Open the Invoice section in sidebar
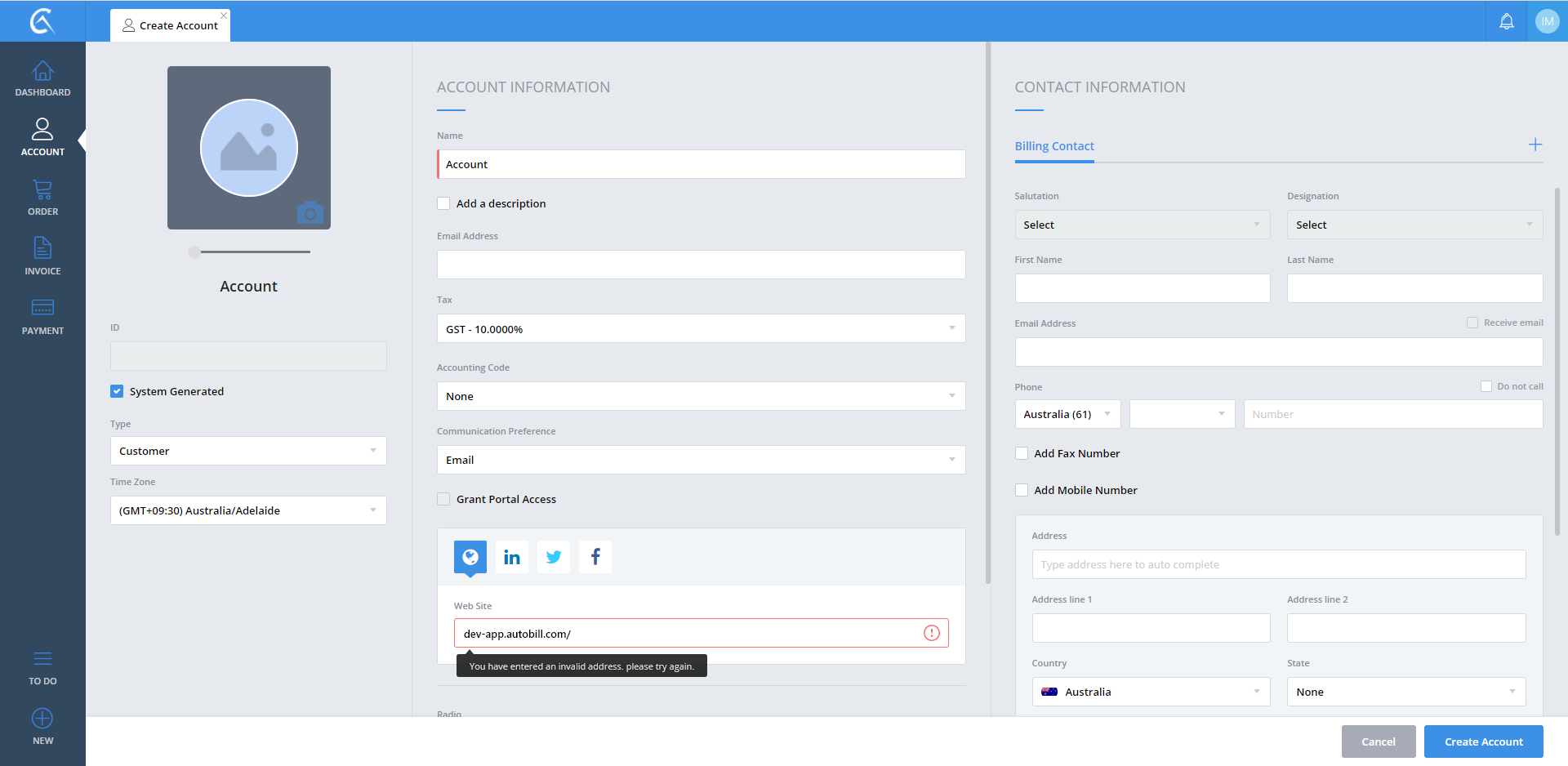Image resolution: width=1568 pixels, height=766 pixels. point(42,256)
